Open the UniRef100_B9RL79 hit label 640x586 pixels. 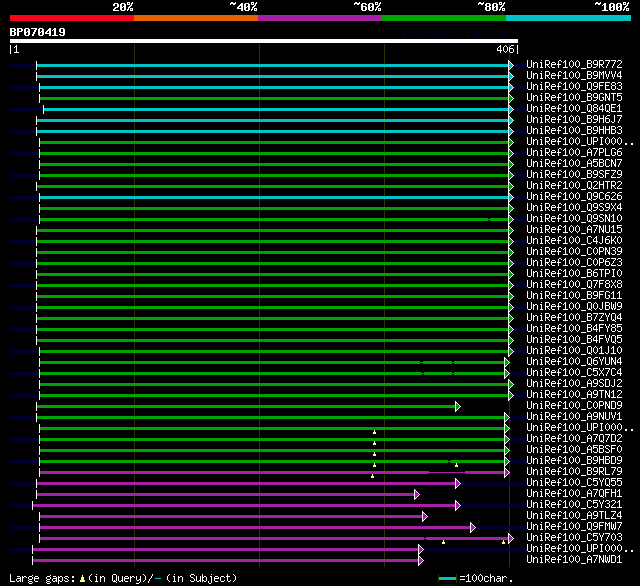pos(574,471)
